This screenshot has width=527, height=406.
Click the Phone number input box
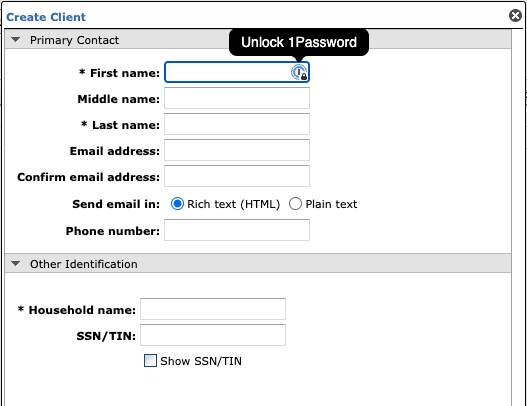pos(237,230)
